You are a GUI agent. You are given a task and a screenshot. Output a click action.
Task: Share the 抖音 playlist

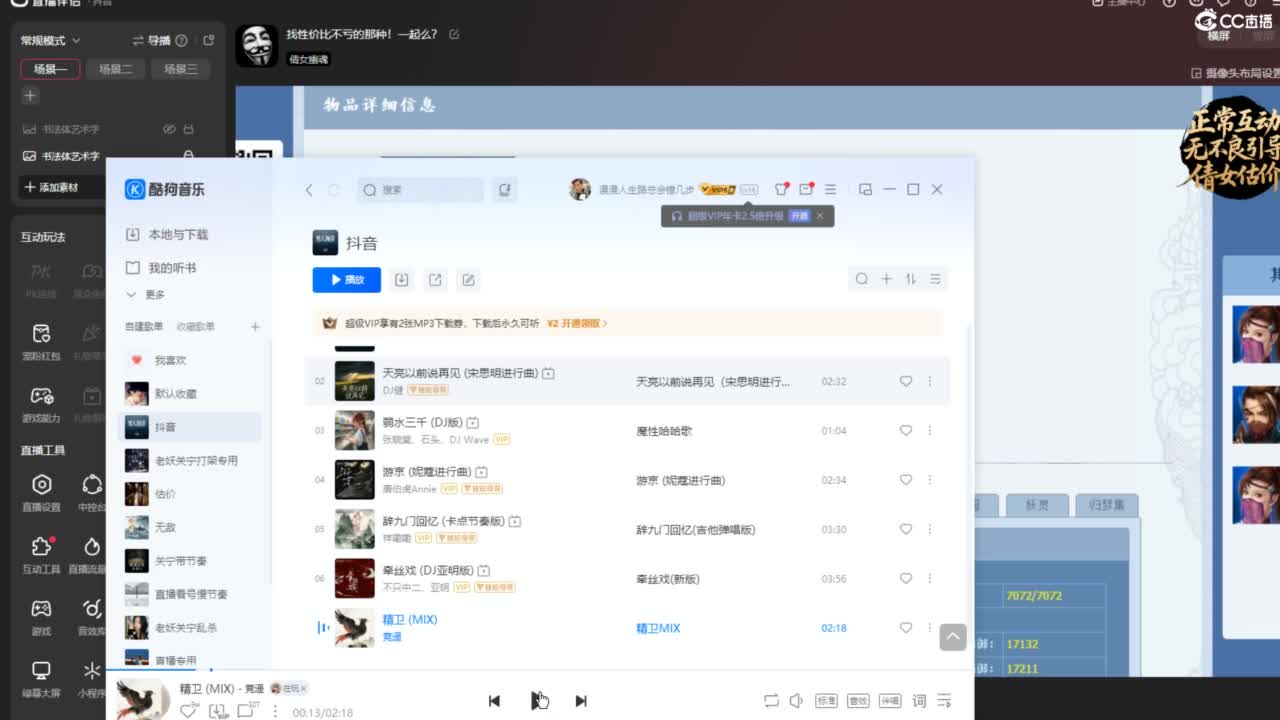coord(435,280)
